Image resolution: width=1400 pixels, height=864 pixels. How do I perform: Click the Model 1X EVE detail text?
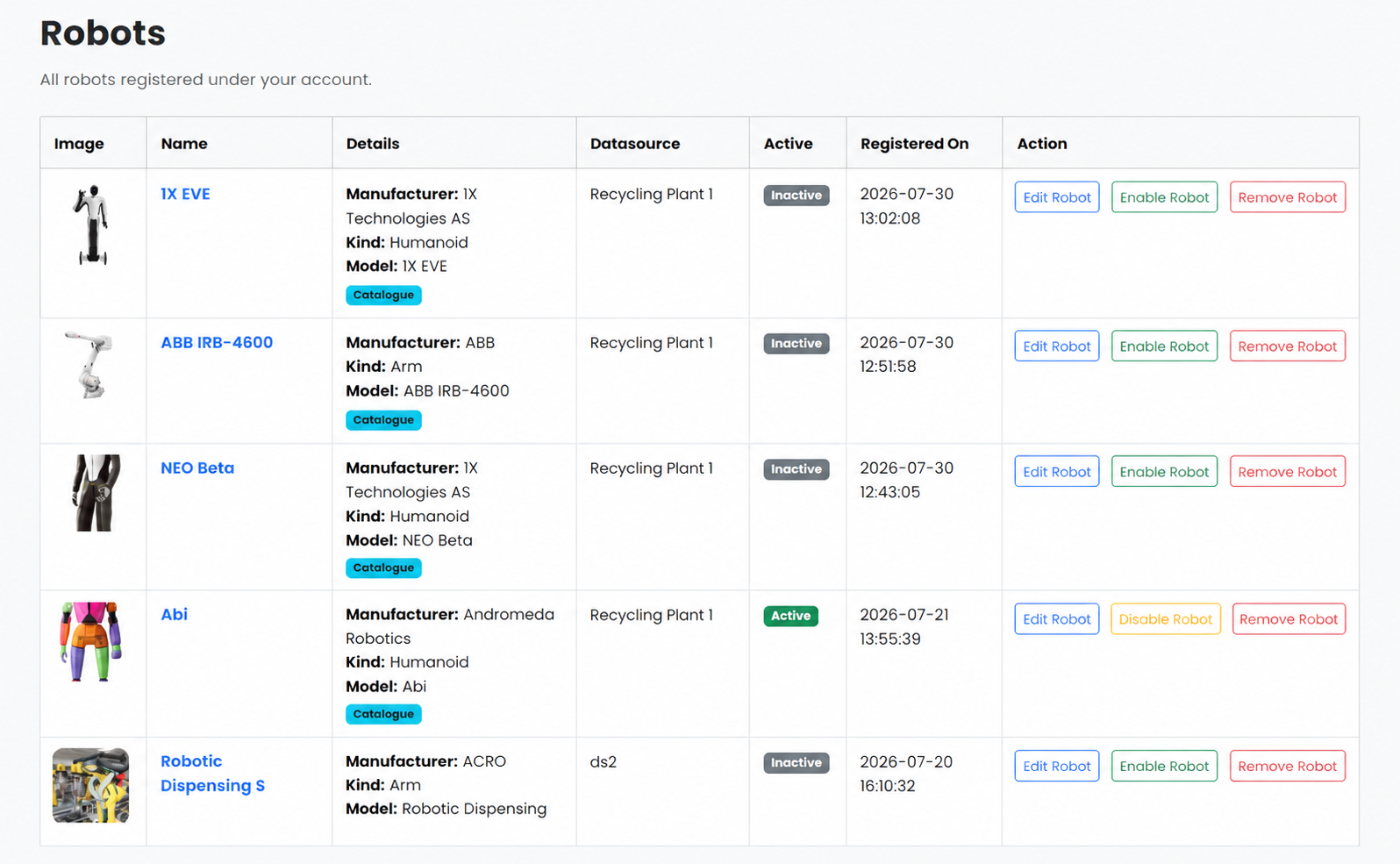tap(396, 266)
